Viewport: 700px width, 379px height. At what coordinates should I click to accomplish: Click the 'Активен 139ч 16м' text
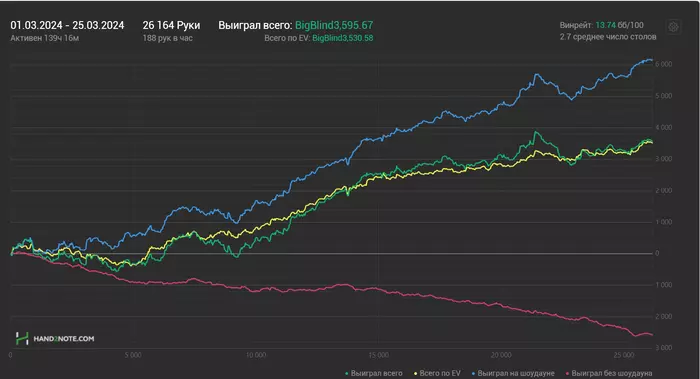(x=45, y=38)
